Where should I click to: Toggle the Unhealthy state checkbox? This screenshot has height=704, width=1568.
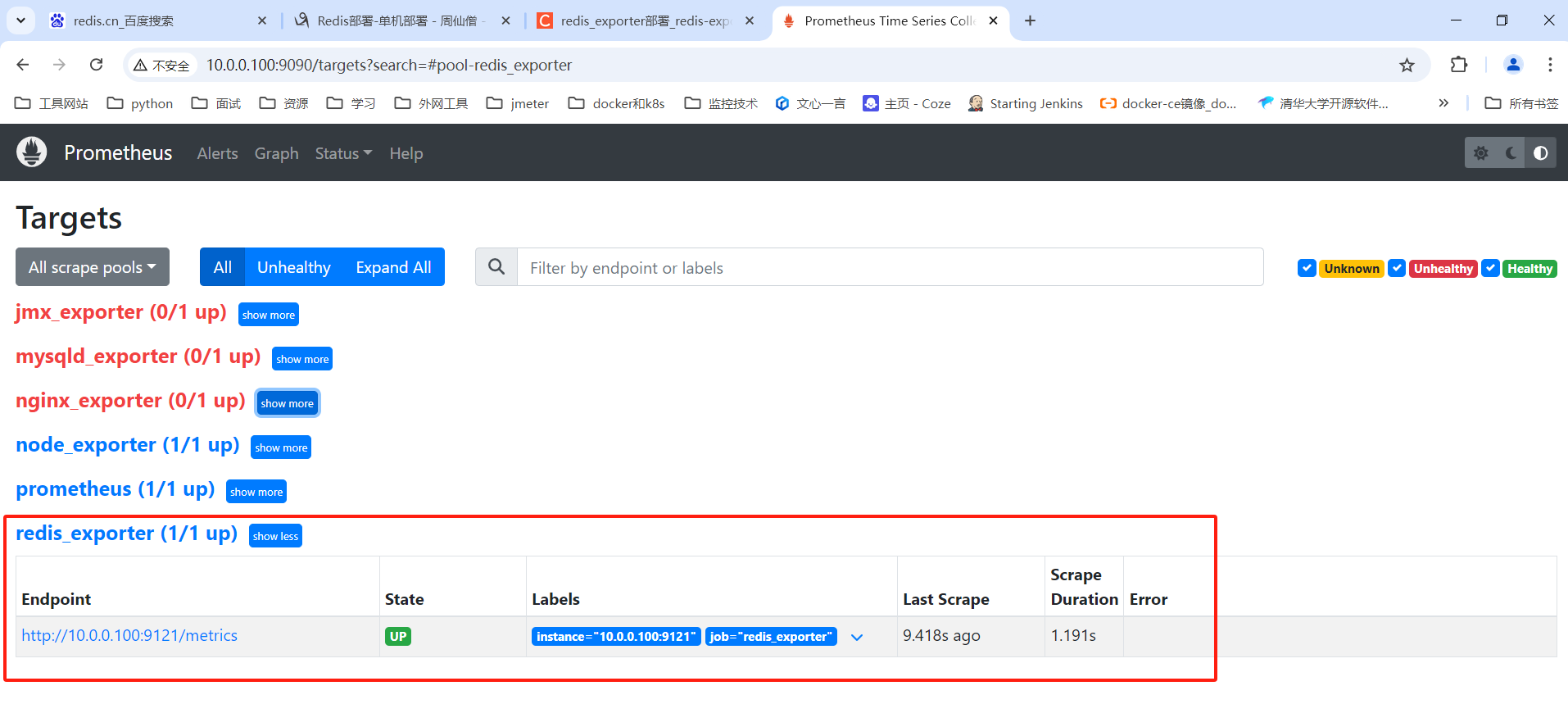1397,268
